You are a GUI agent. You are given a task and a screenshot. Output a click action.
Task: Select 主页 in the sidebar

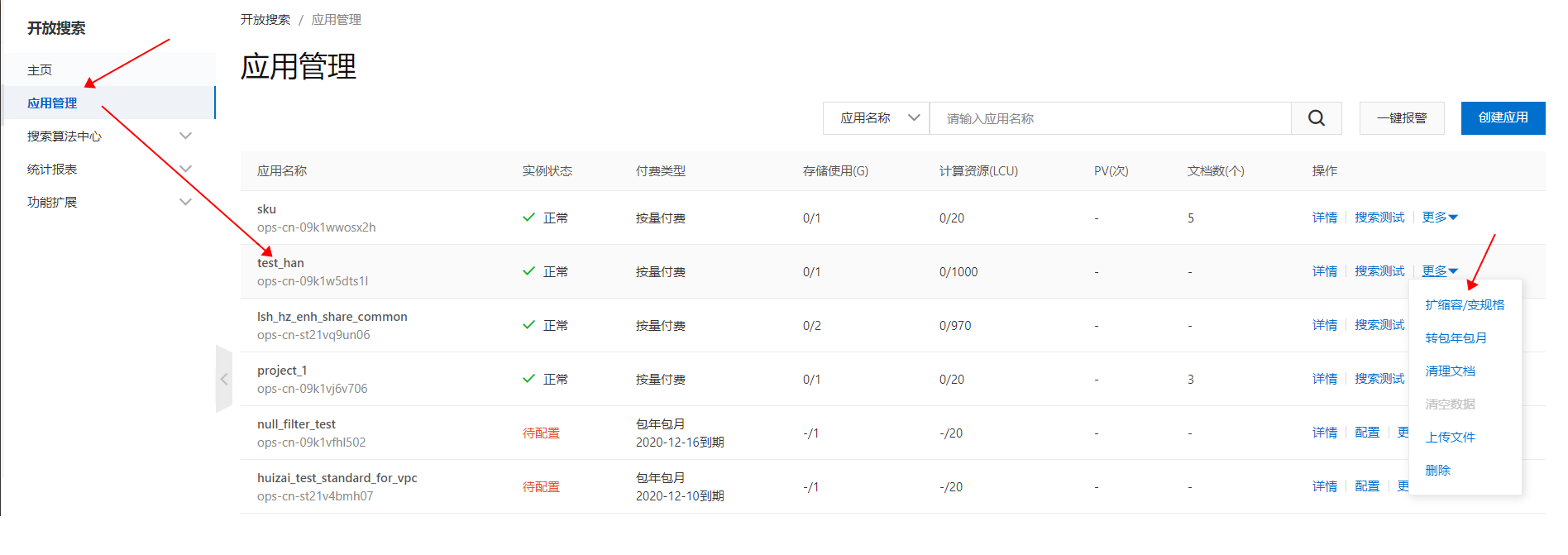coord(40,69)
